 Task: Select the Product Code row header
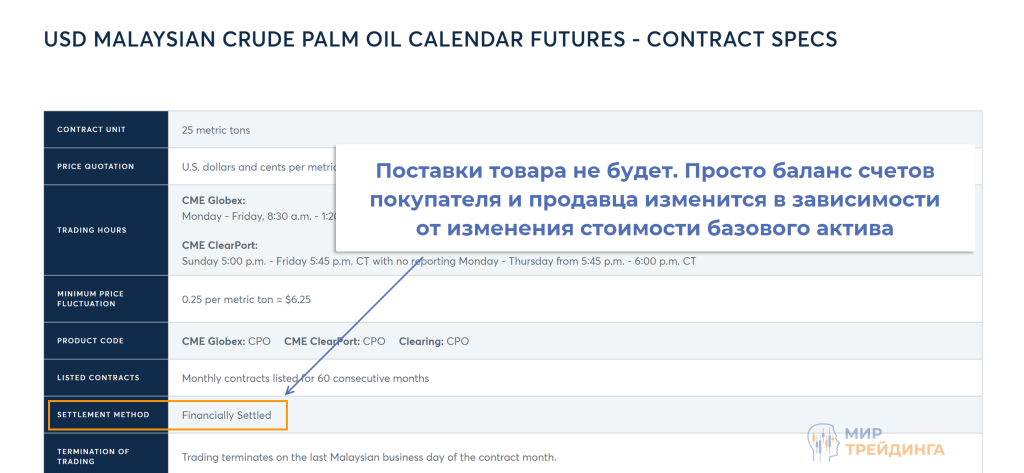pos(90,341)
